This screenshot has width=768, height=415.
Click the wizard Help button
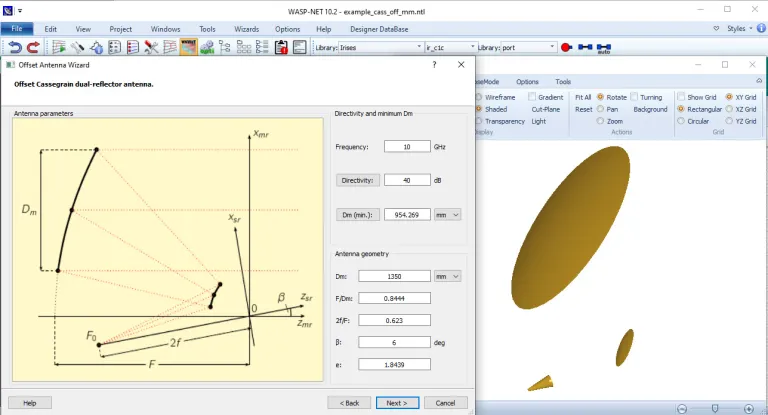point(30,403)
